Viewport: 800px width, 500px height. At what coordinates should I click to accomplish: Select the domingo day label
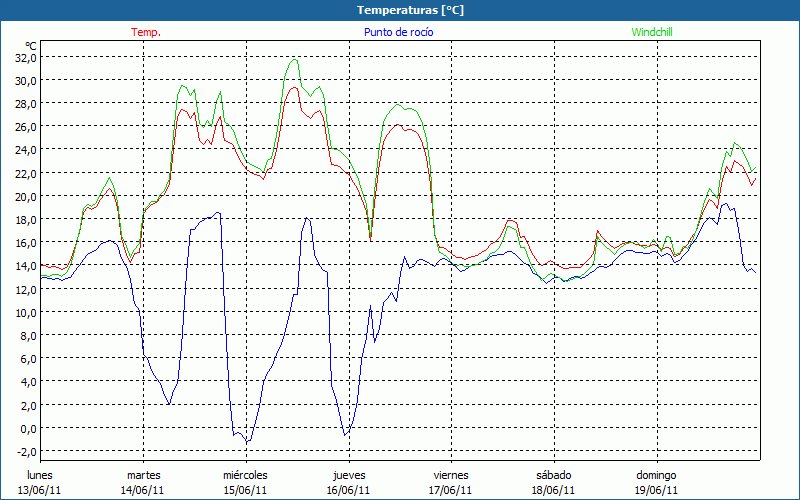(x=656, y=475)
